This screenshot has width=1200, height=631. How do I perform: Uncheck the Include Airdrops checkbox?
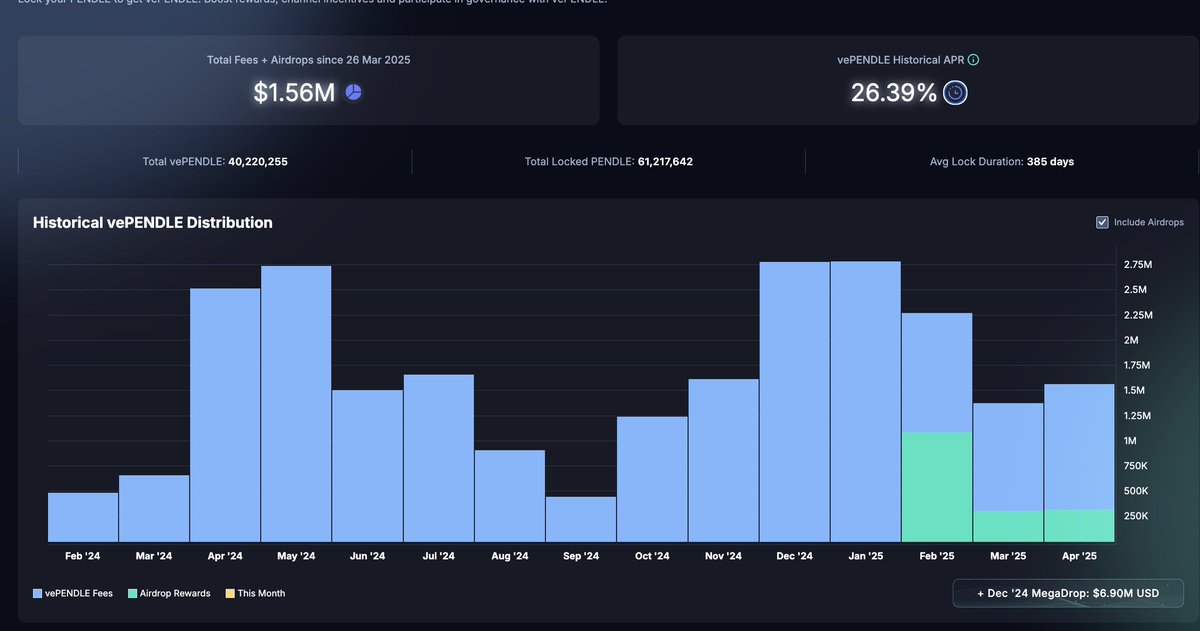click(1102, 222)
